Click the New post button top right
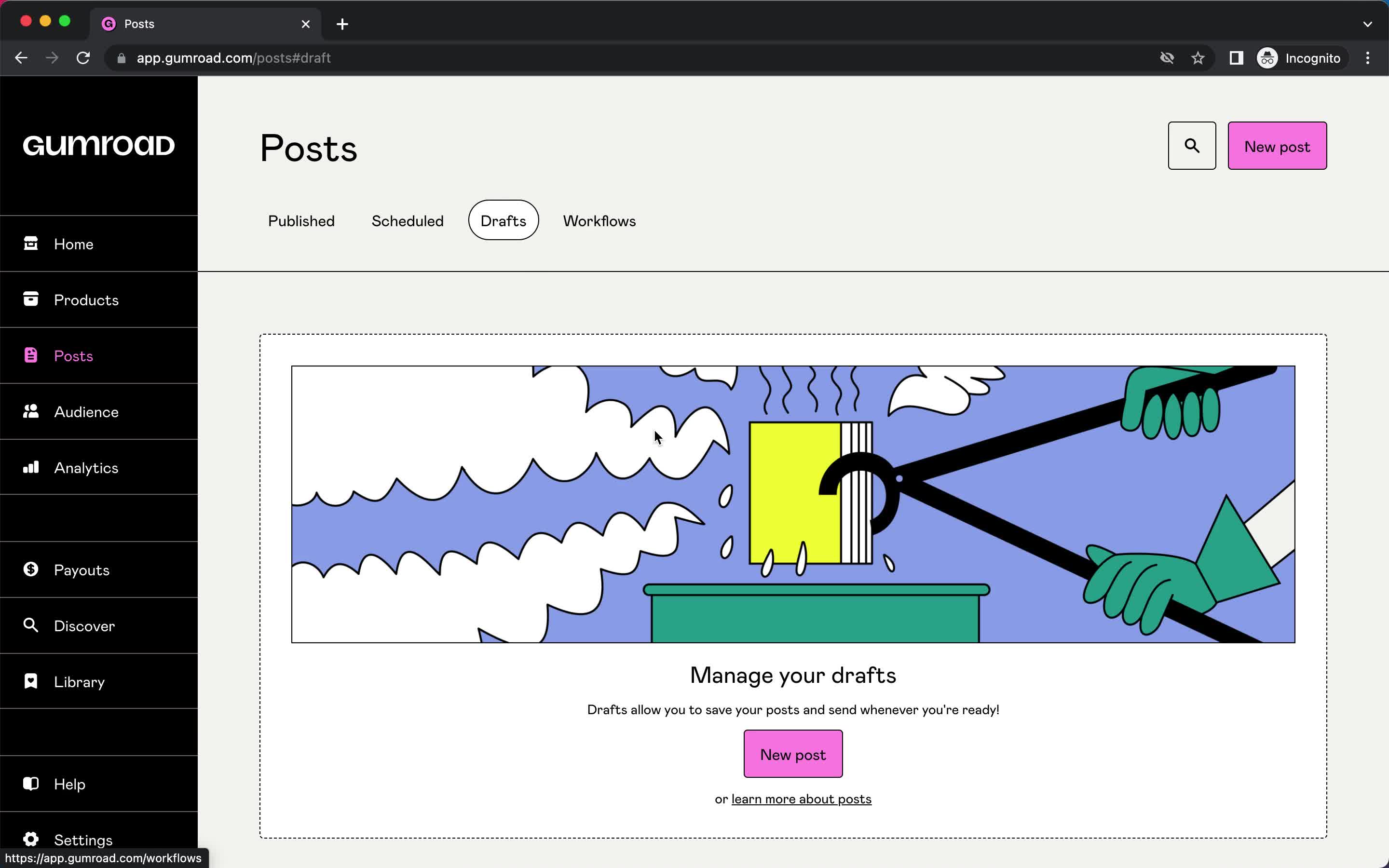This screenshot has width=1389, height=868. tap(1278, 145)
